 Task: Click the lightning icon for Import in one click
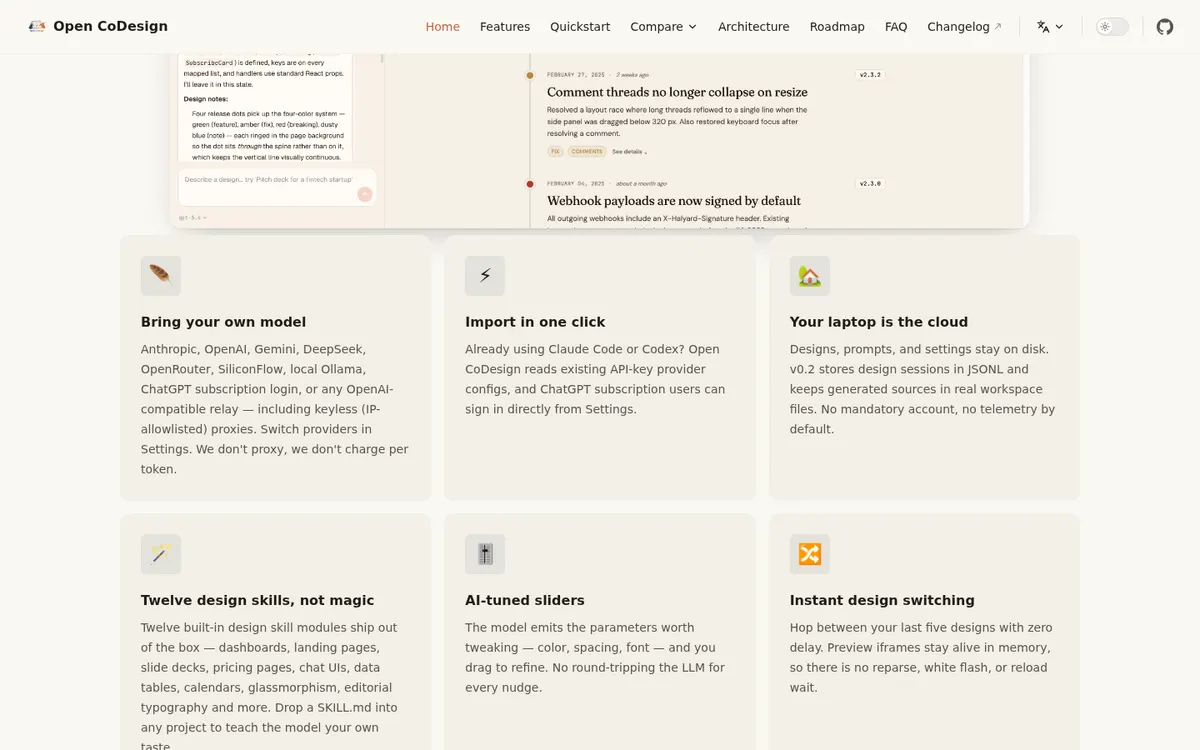click(x=485, y=276)
